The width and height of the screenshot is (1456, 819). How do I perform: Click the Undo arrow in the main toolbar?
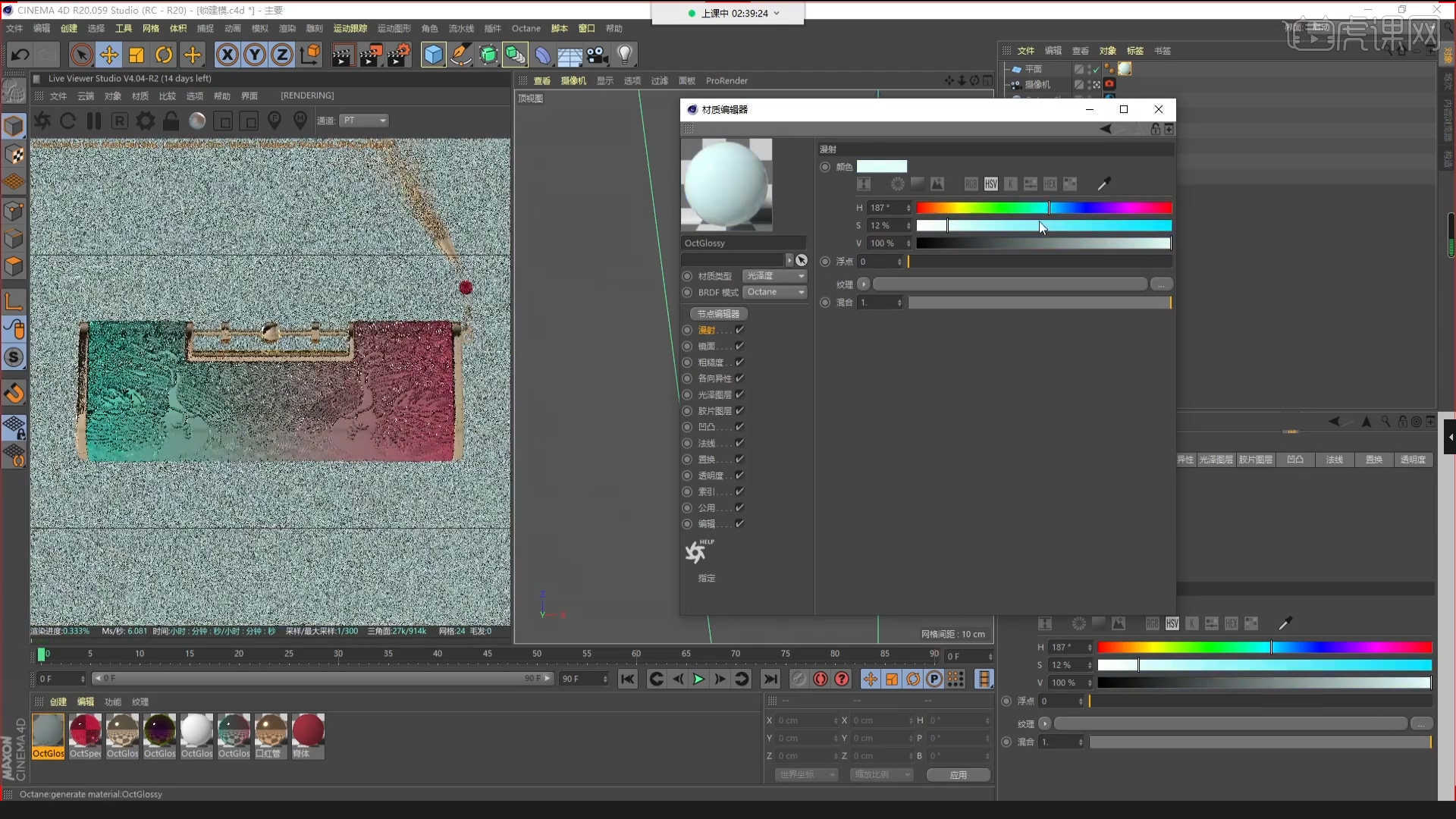pos(20,55)
